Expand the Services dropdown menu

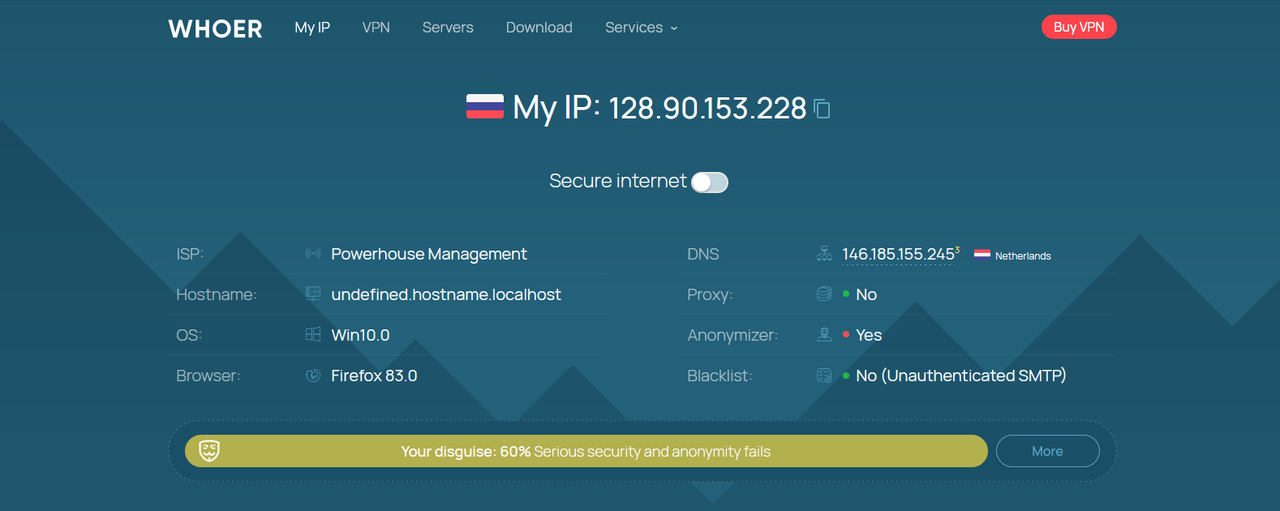(641, 28)
